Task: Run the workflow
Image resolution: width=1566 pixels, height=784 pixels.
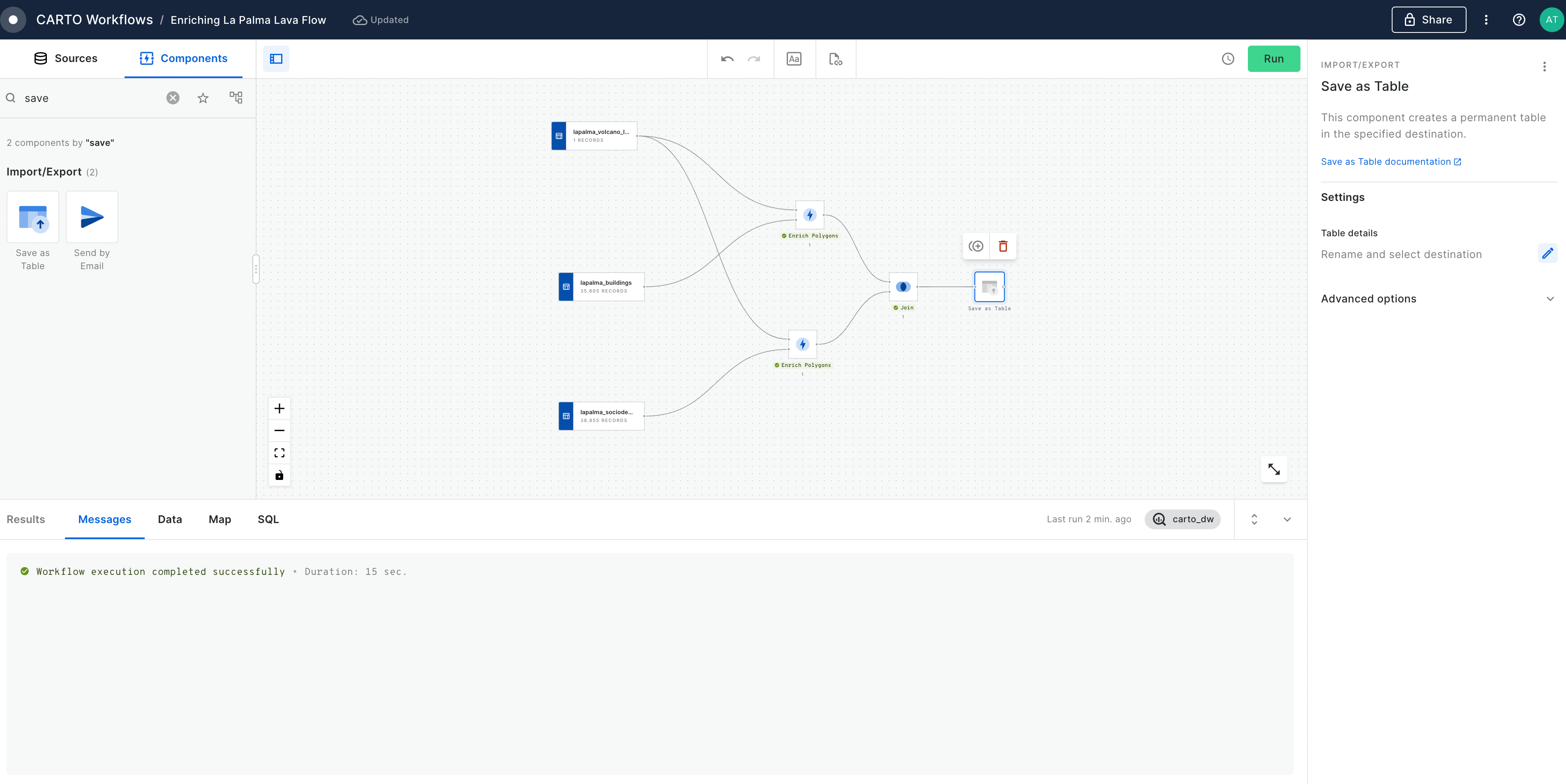Action: 1274,59
